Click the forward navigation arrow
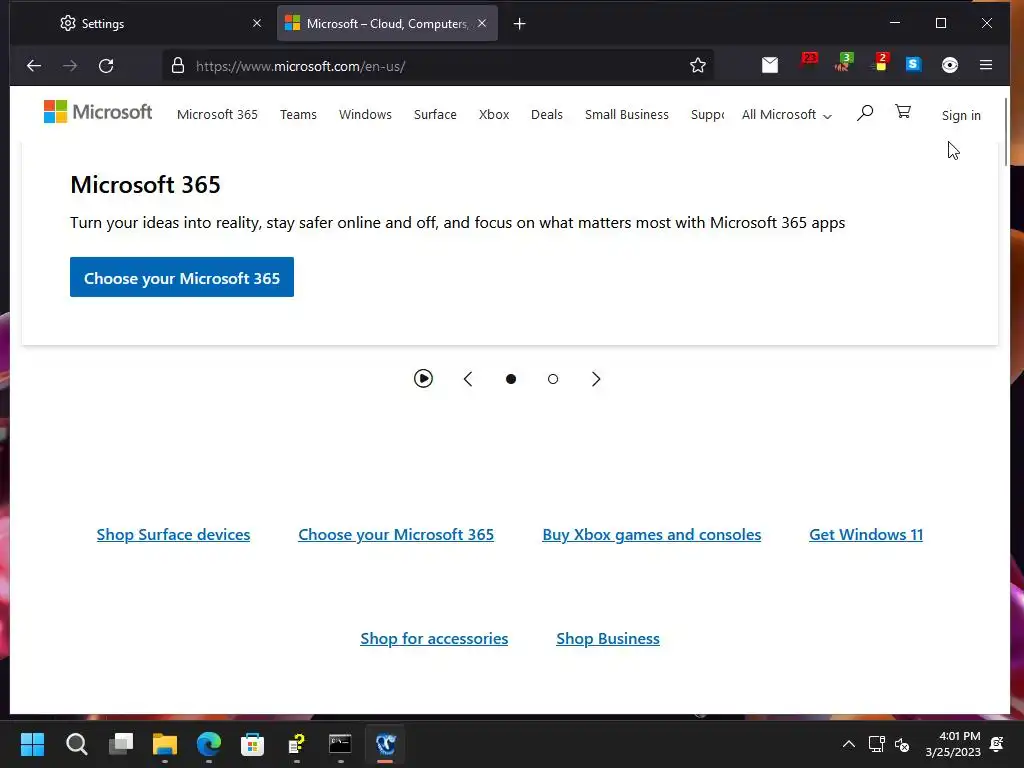The image size is (1024, 768). coord(70,65)
